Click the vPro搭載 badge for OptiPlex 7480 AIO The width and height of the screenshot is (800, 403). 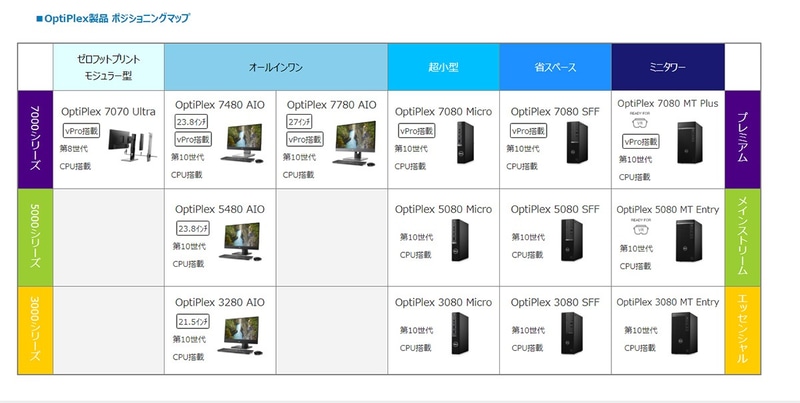193,139
